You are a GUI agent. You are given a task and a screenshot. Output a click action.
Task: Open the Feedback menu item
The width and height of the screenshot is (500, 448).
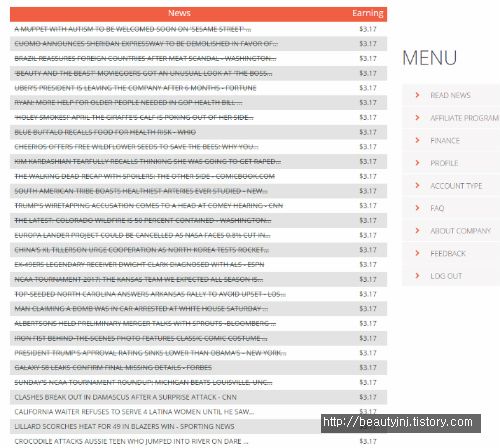448,254
